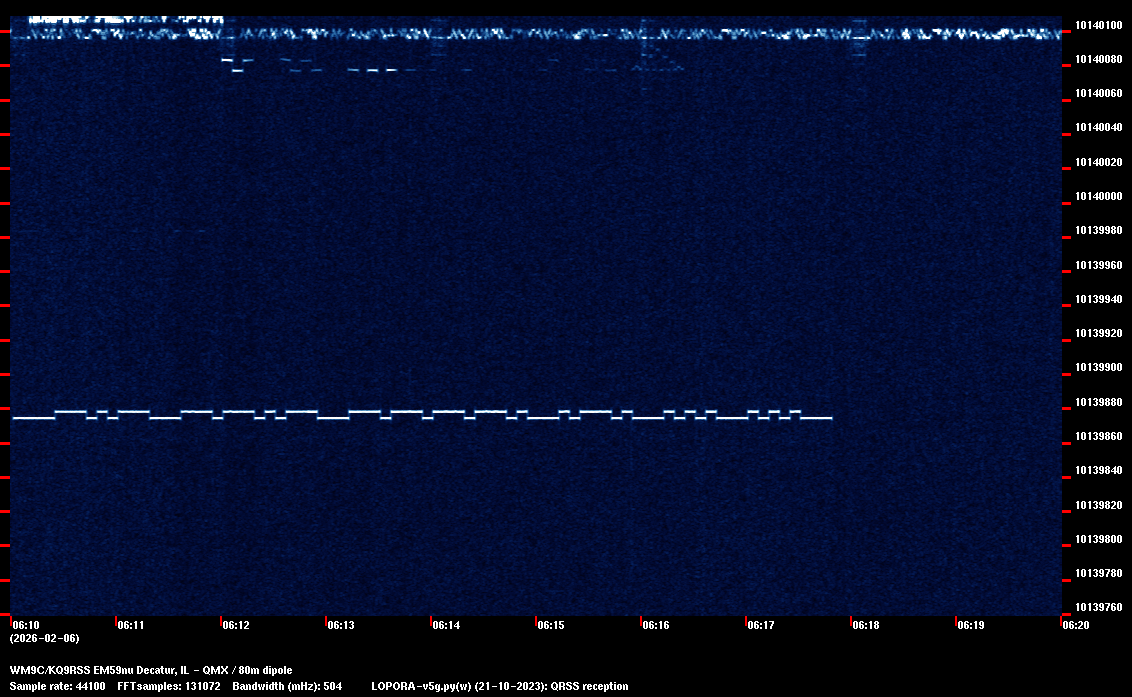
Task: Click the faint triangular signal near 06:16
Action: 660,62
